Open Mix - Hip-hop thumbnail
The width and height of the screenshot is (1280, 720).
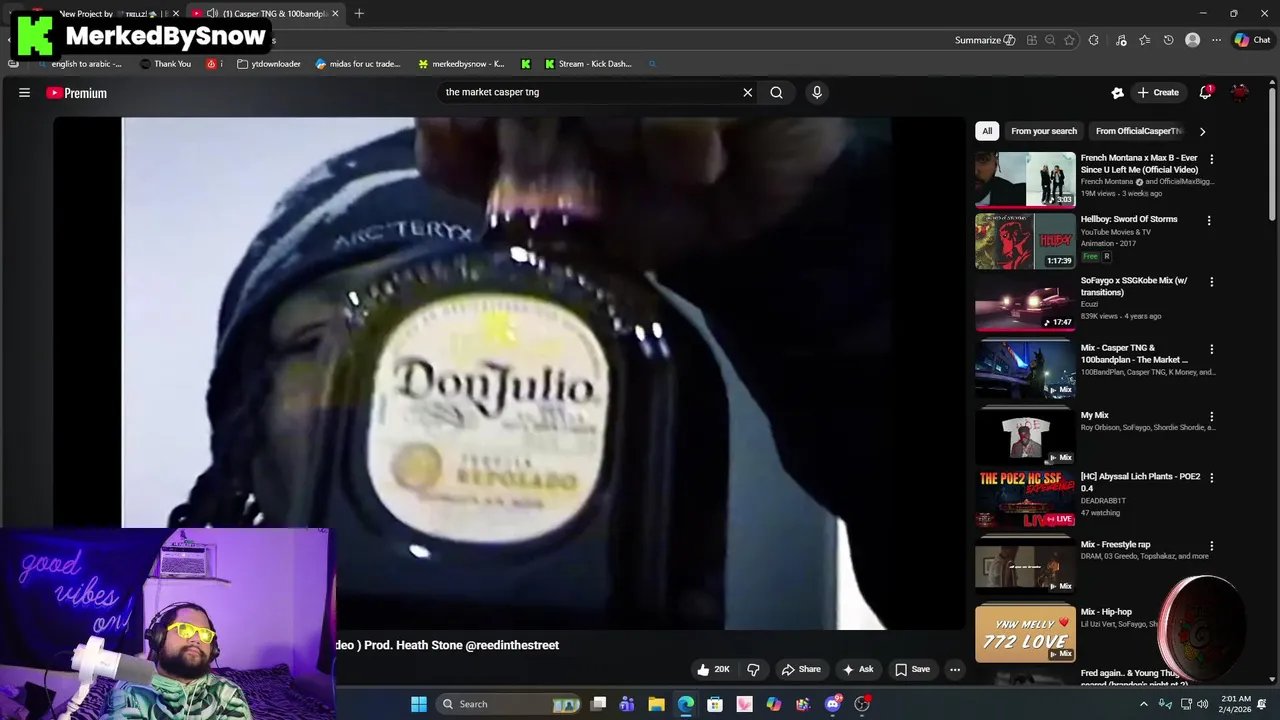(x=1025, y=633)
